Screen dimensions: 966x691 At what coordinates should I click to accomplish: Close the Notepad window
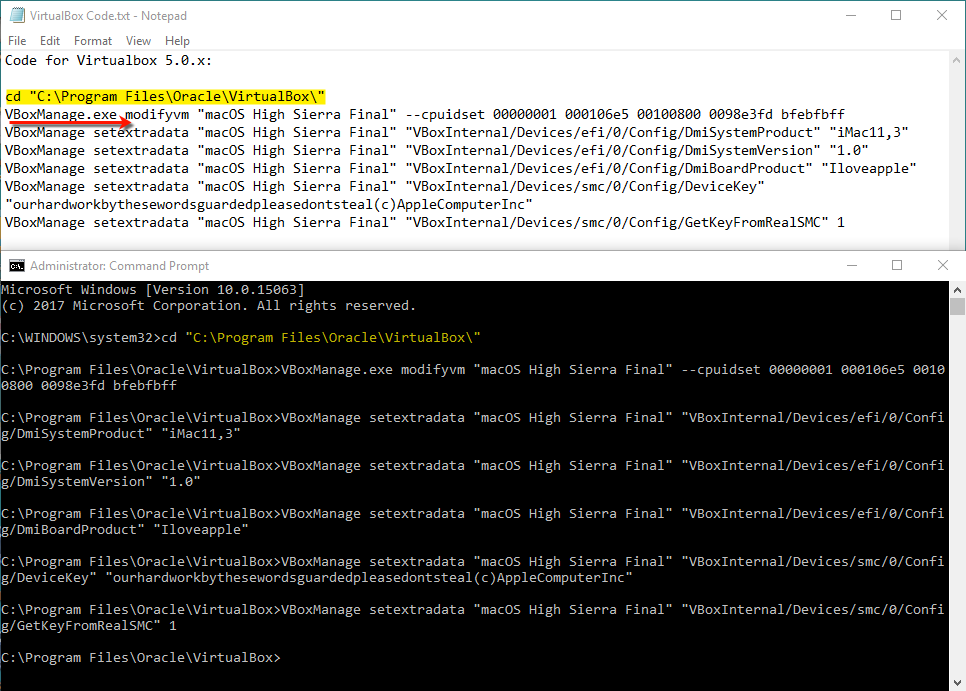click(x=942, y=15)
